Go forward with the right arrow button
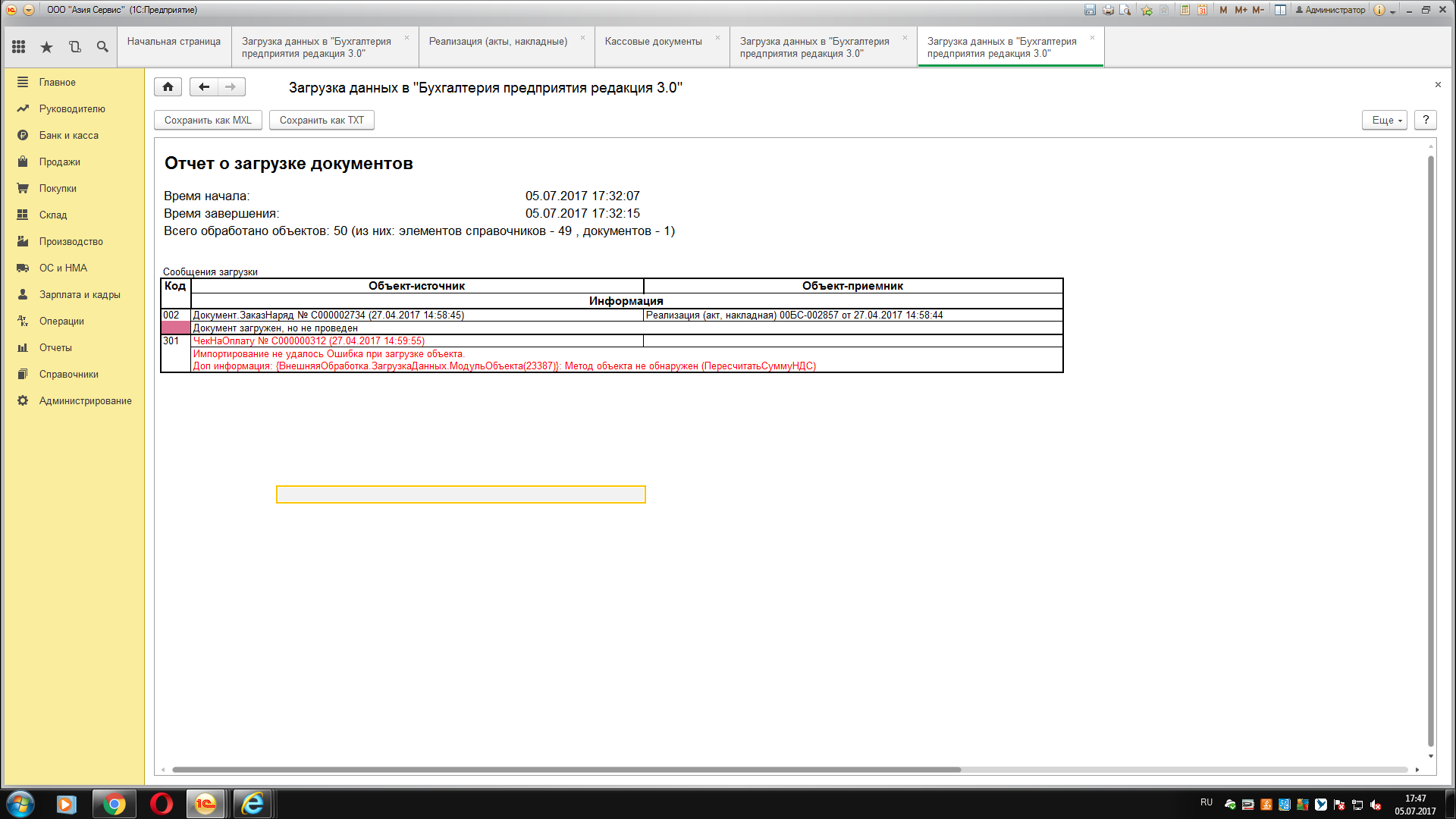 (x=231, y=86)
